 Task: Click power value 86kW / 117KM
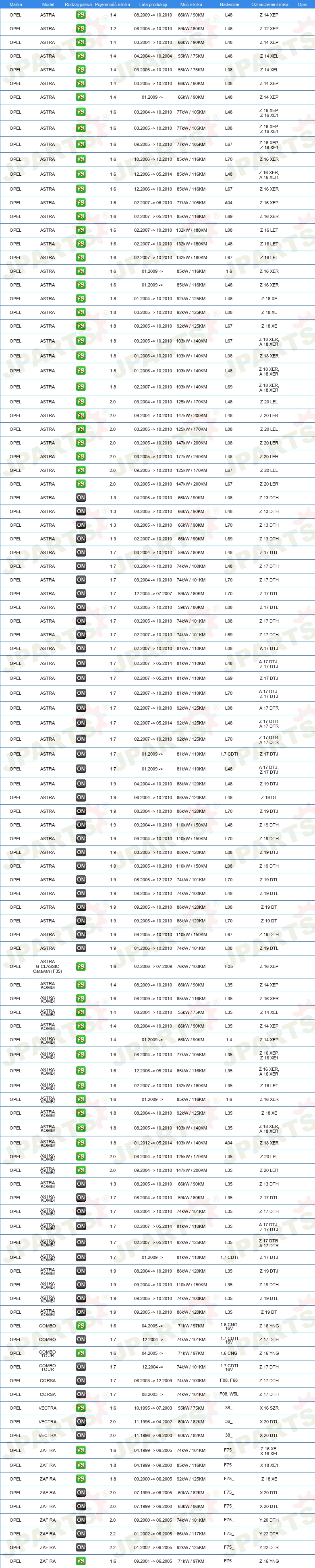coord(191,1534)
